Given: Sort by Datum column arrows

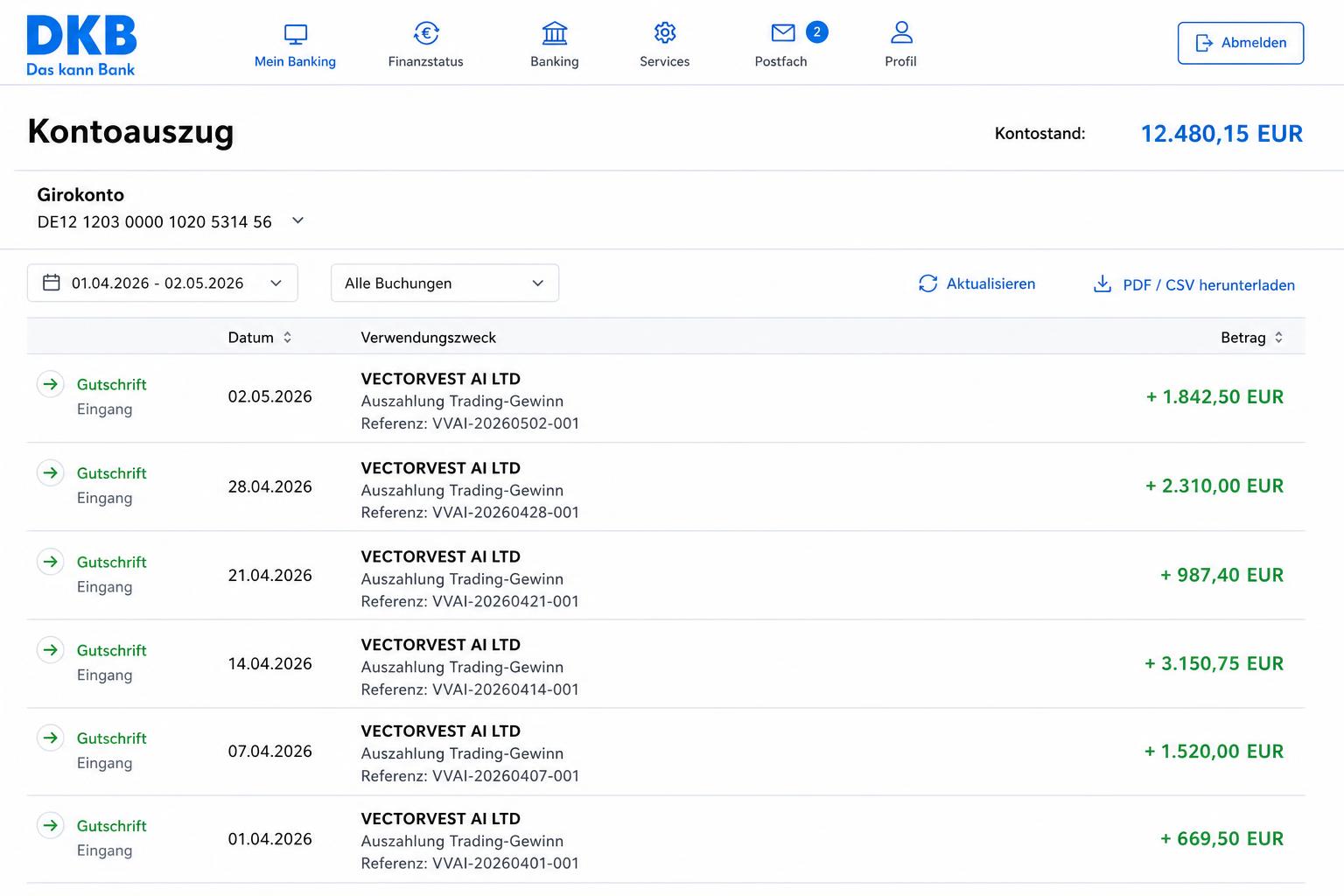Looking at the screenshot, I should (x=287, y=338).
